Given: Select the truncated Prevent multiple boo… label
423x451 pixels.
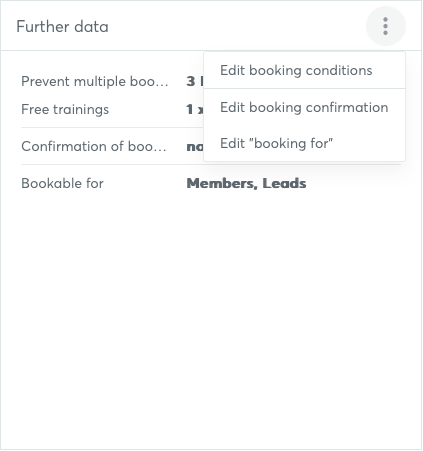Looking at the screenshot, I should point(95,81).
